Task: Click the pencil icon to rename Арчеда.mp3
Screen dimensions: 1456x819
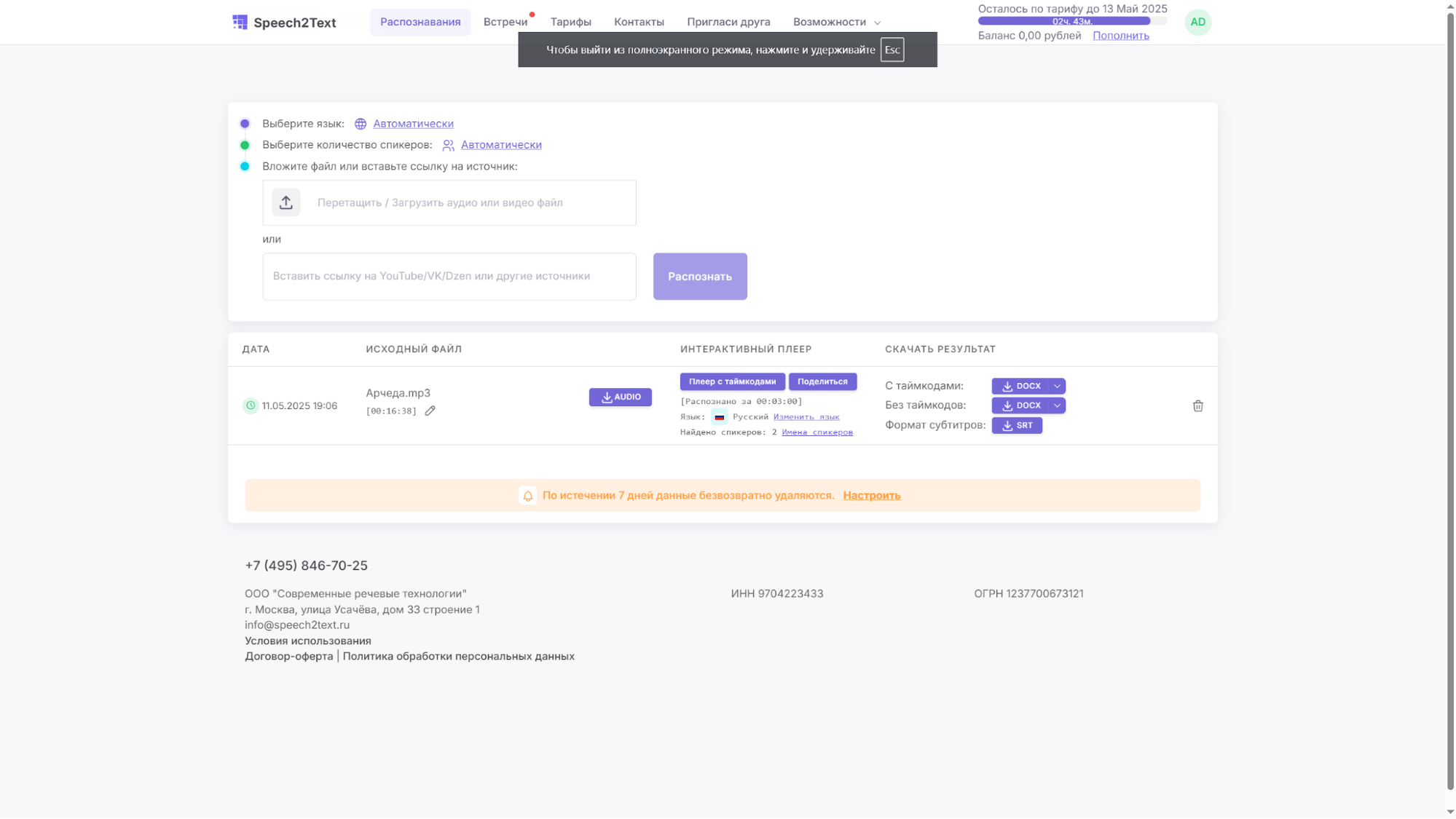Action: (430, 411)
